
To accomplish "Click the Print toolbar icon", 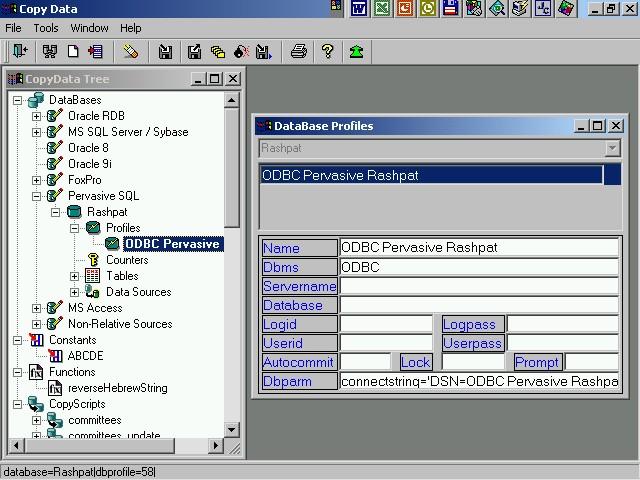I will [298, 51].
